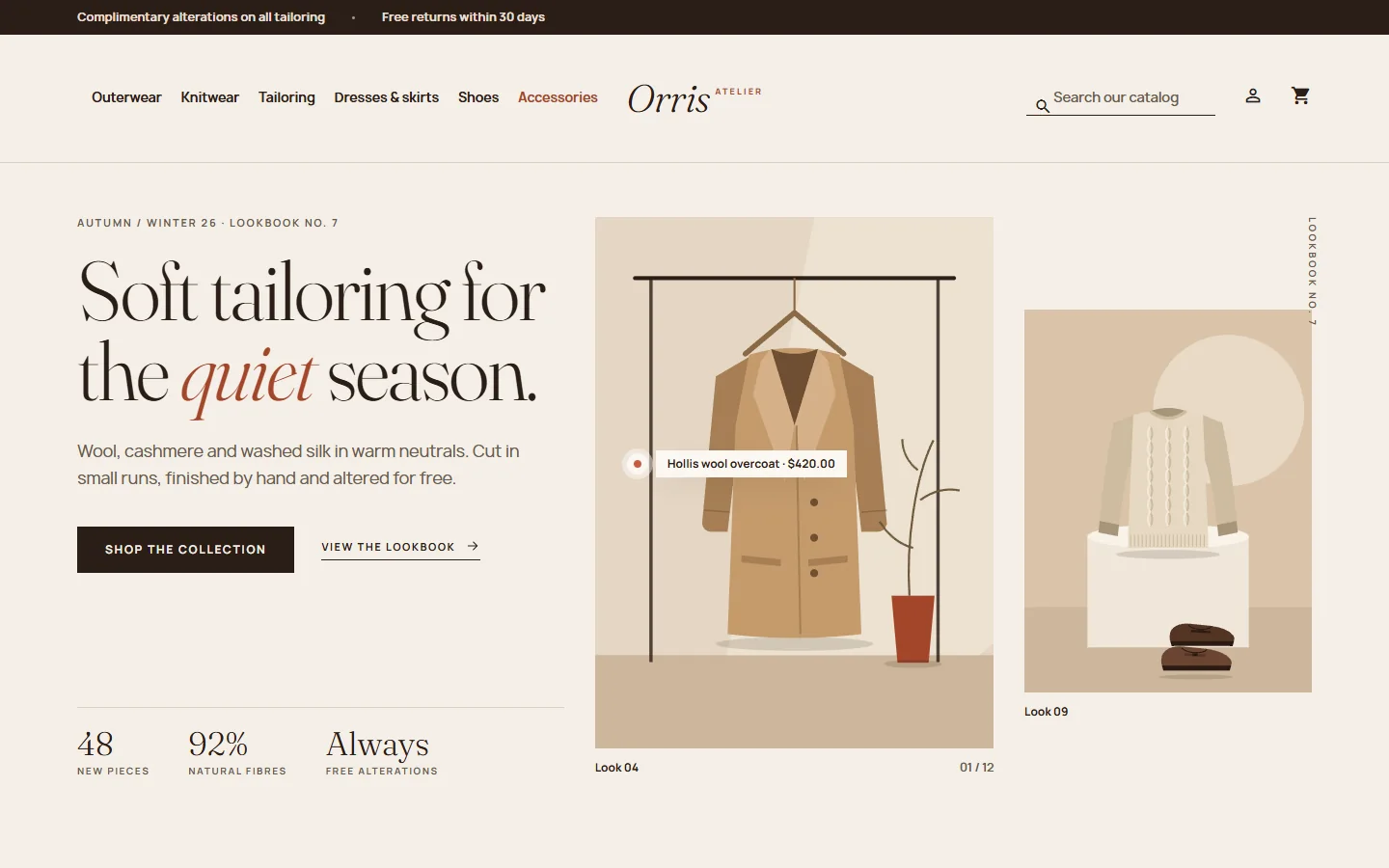Open the shopping cart
The image size is (1389, 868).
pyautogui.click(x=1300, y=95)
